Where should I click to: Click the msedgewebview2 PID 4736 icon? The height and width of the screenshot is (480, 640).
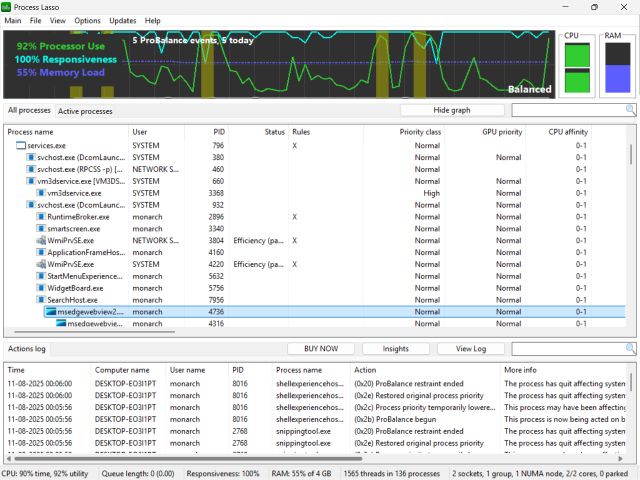pos(51,312)
